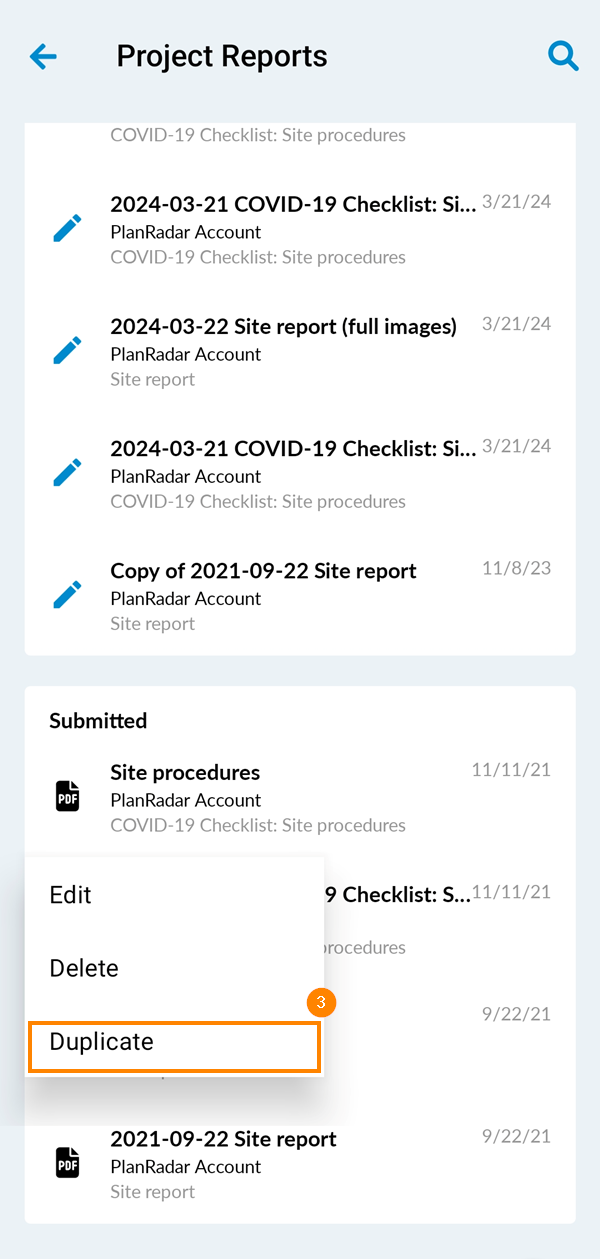
Task: Tap the Submitted section header
Action: 98,721
